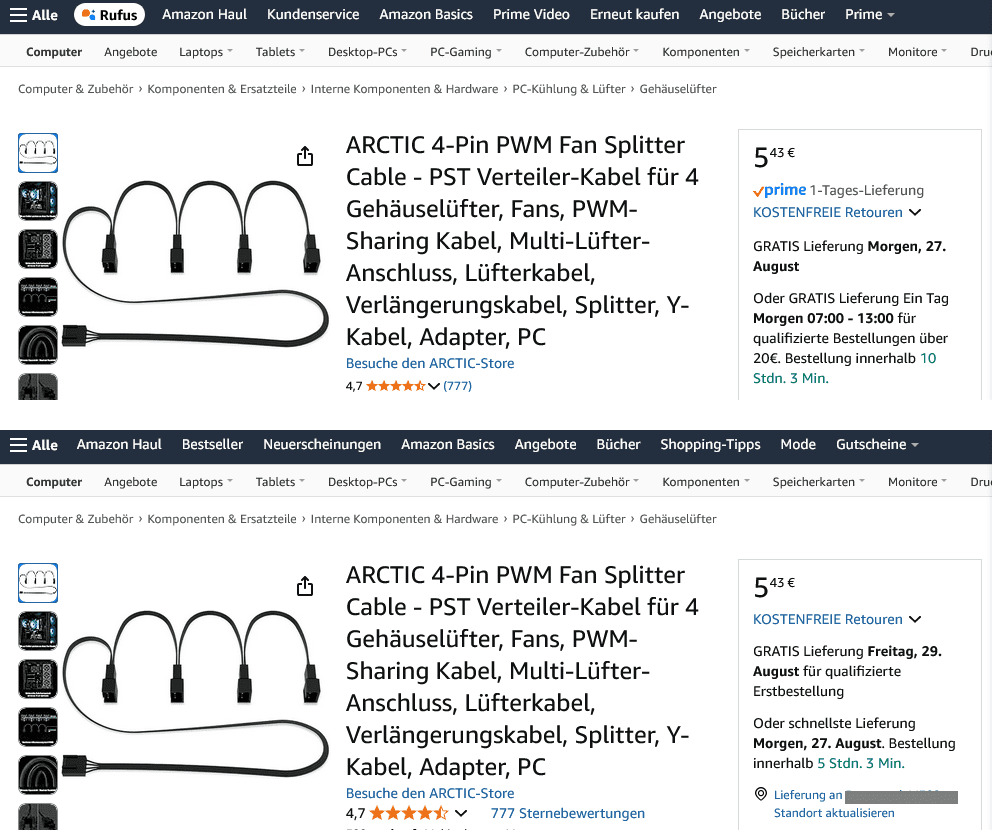
Task: Click the star rating icons beside upper 4,7
Action: coord(396,386)
